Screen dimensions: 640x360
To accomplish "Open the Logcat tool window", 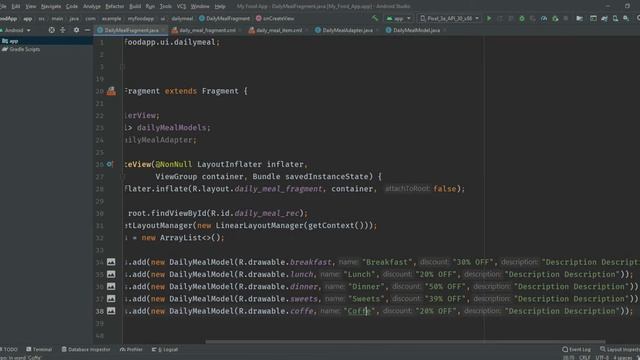I will pyautogui.click(x=165, y=349).
